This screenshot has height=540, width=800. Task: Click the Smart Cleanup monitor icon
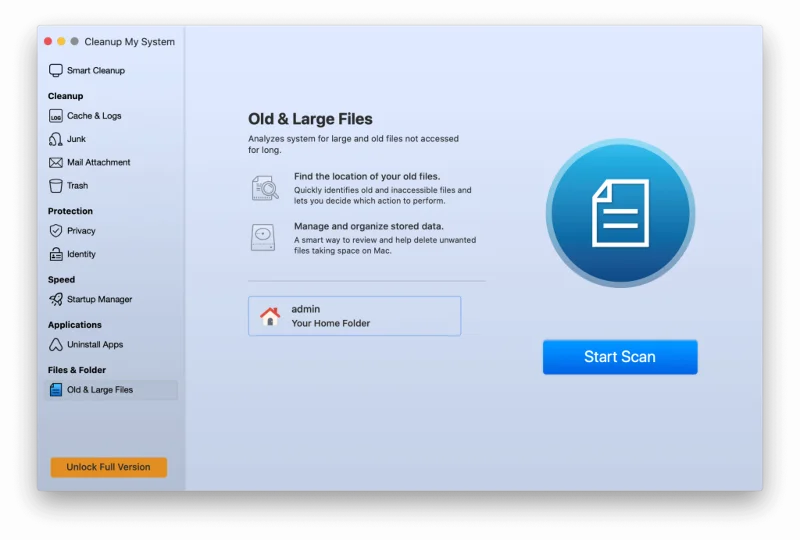[56, 71]
